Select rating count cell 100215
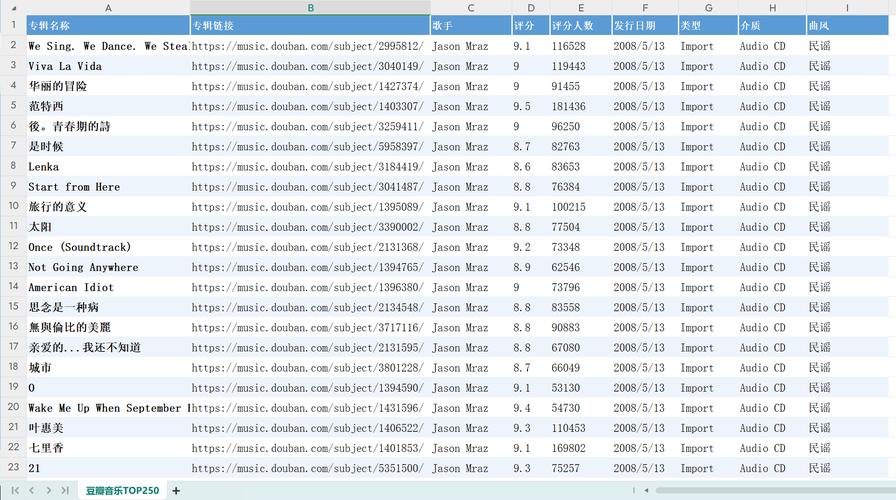This screenshot has width=896, height=500. (581, 207)
